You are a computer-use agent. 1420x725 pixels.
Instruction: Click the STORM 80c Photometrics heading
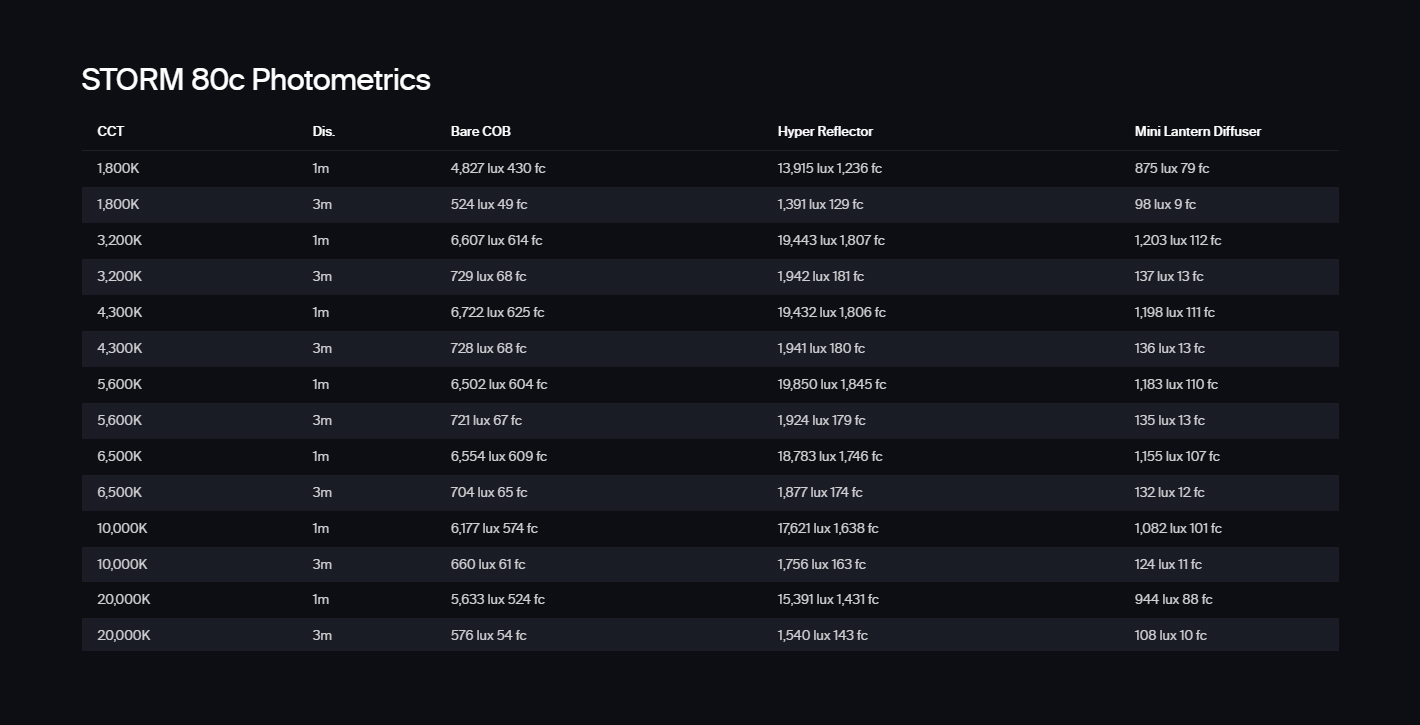point(256,80)
